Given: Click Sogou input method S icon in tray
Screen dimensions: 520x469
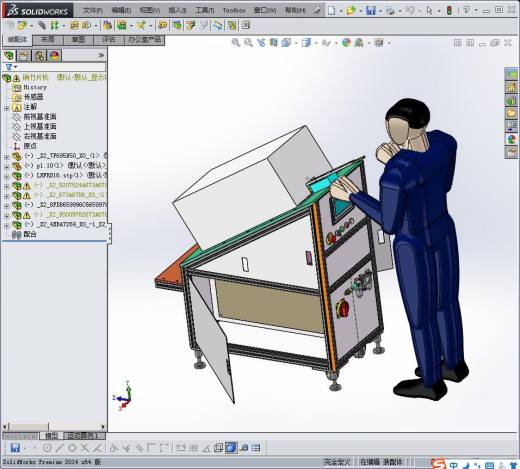Looking at the screenshot, I should click(x=438, y=464).
